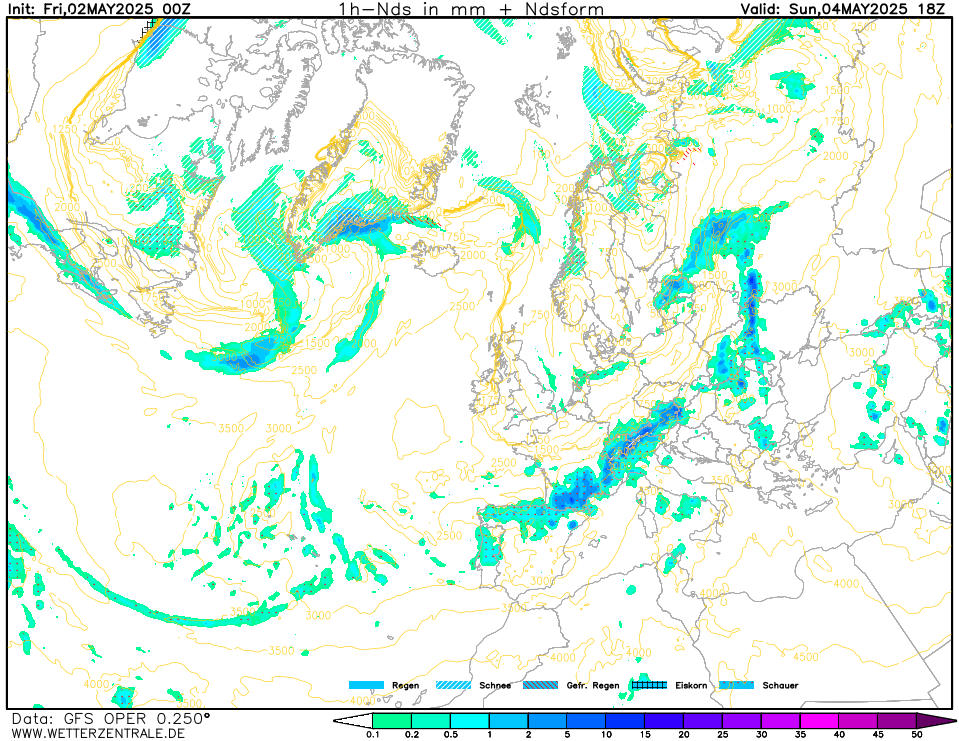959x741 pixels.
Task: Click the '30' color scale label
Action: [x=761, y=734]
